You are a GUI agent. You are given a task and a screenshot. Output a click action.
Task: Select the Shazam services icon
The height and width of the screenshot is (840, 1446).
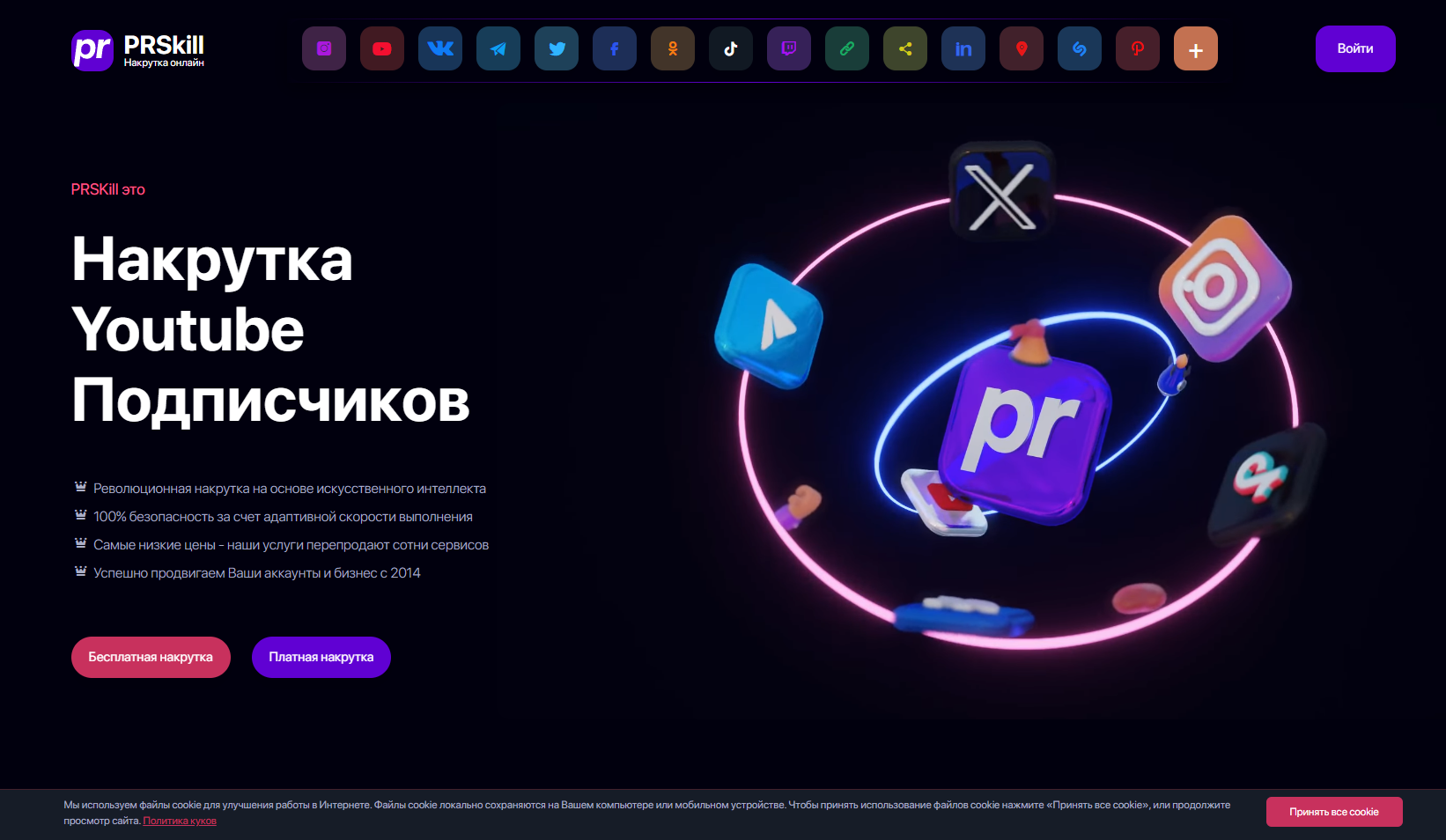coord(1080,48)
